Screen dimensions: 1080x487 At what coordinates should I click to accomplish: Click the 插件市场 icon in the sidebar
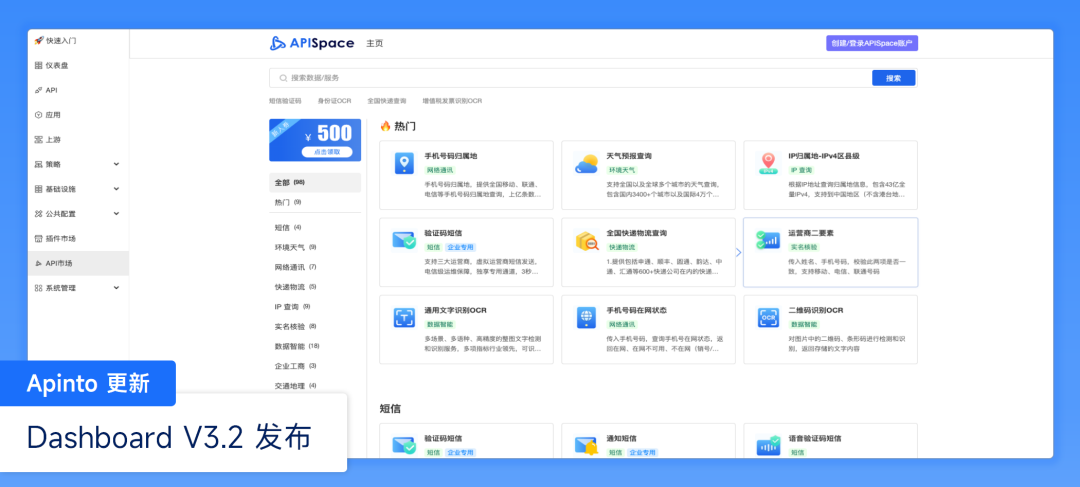[39, 238]
